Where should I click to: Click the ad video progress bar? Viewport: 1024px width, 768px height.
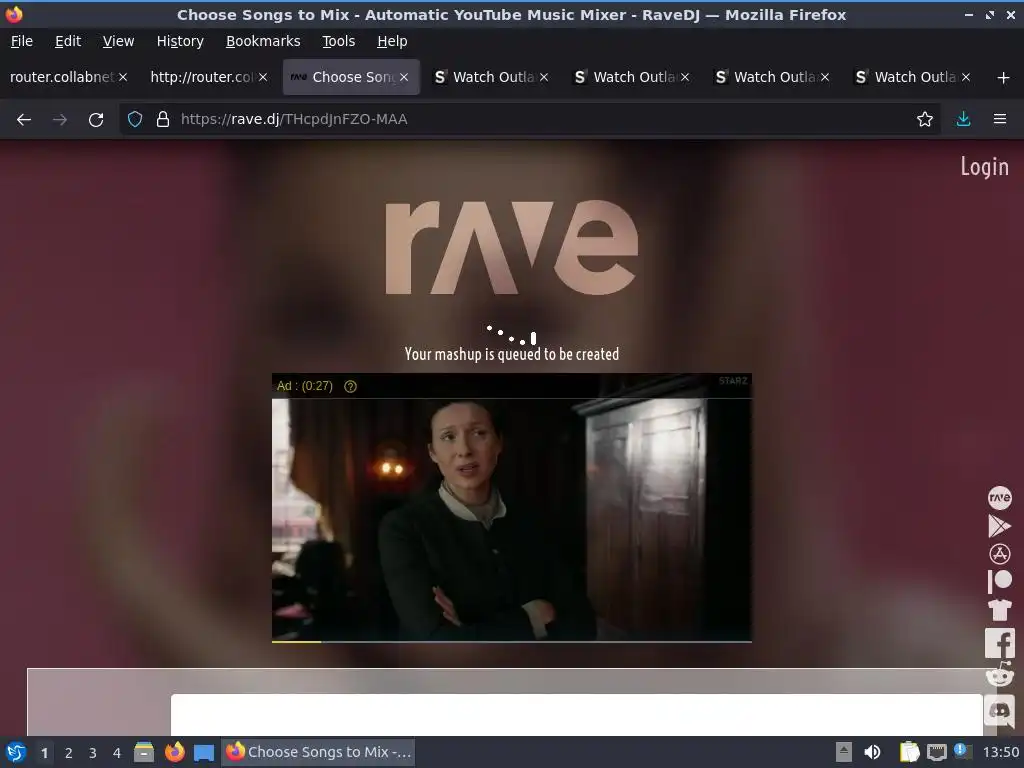point(511,642)
